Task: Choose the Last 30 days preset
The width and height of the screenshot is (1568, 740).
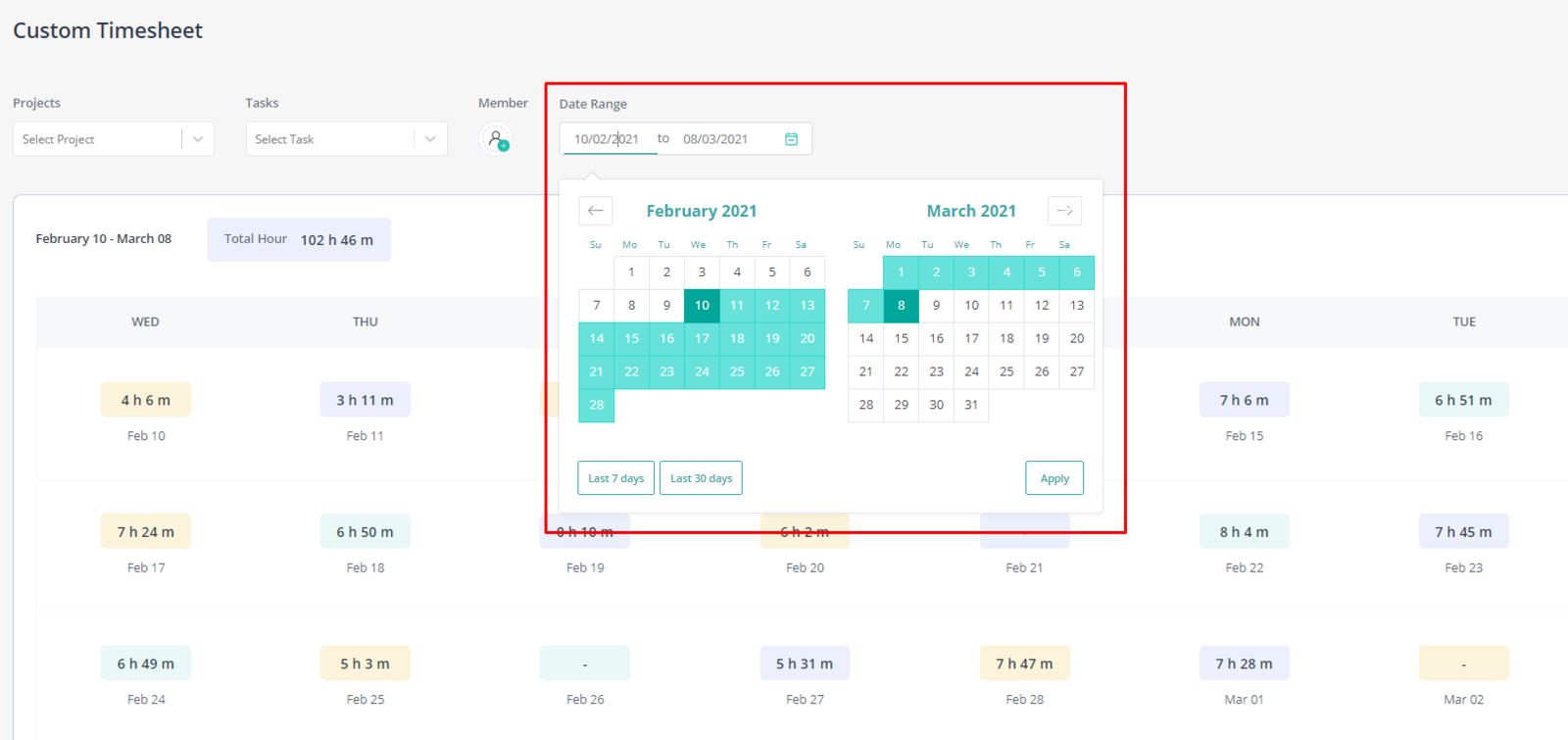Action: pyautogui.click(x=701, y=478)
